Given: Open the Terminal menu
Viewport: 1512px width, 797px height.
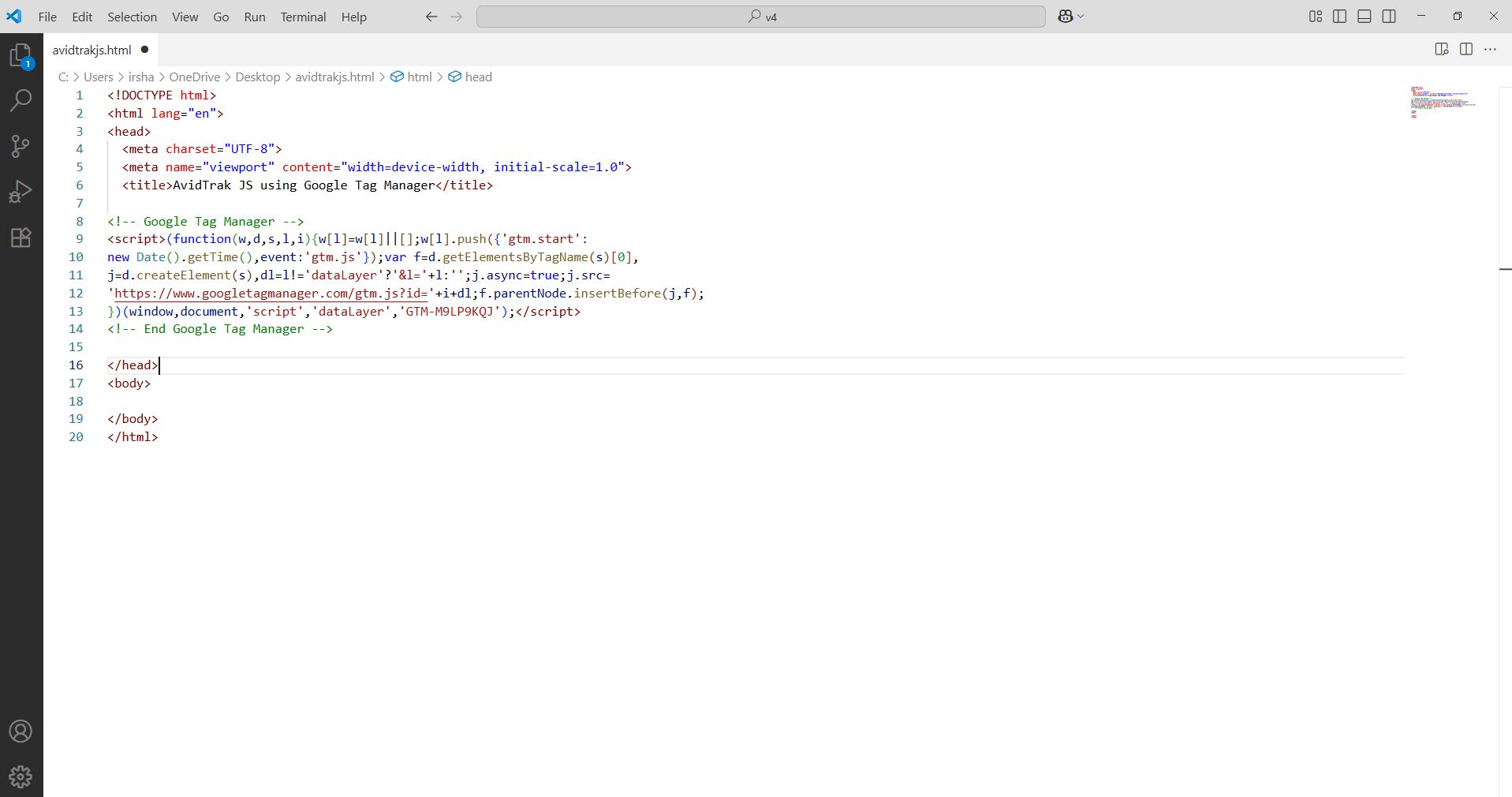Looking at the screenshot, I should tap(303, 17).
